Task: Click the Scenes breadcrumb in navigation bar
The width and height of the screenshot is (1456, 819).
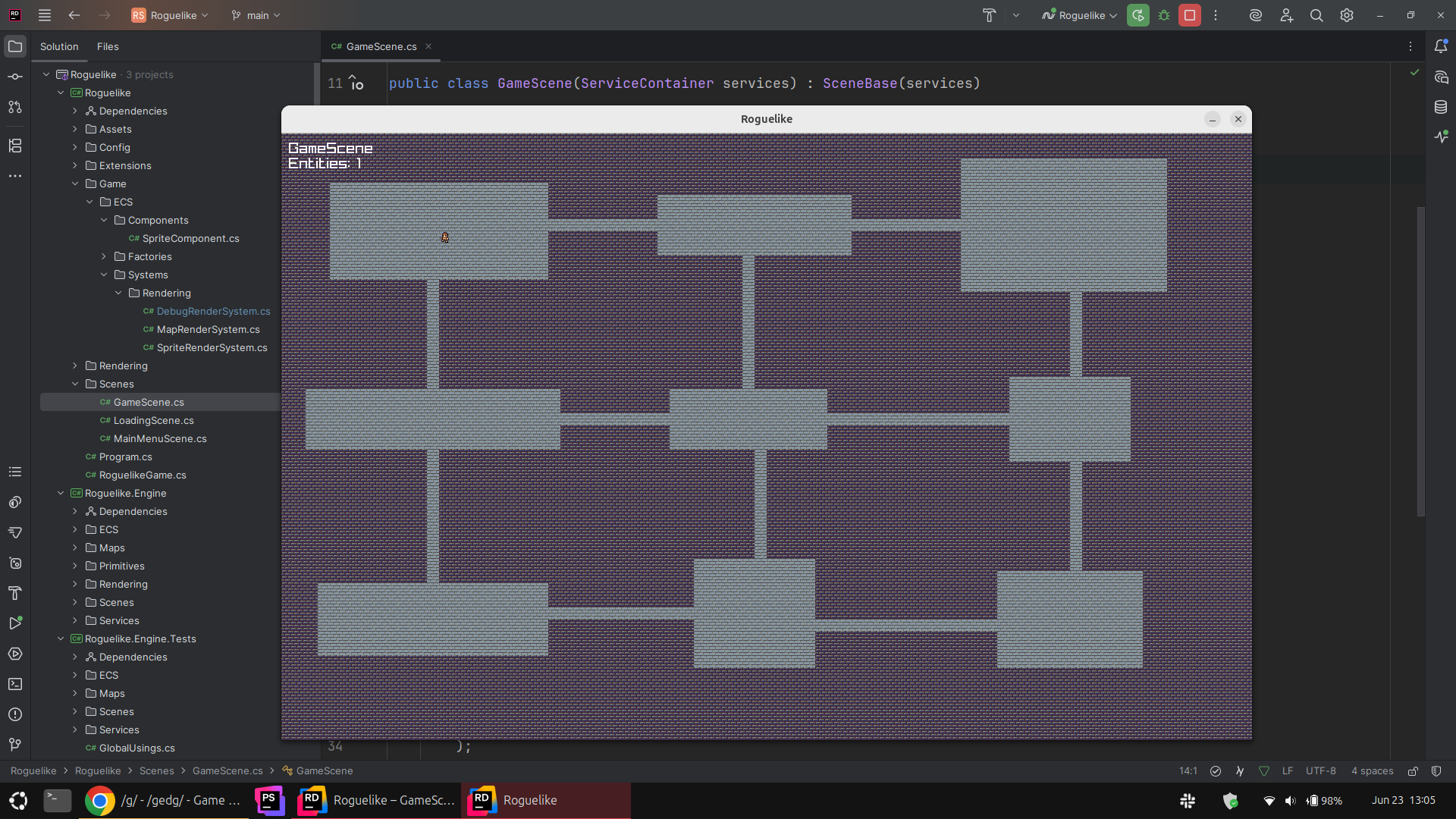Action: coord(157,770)
